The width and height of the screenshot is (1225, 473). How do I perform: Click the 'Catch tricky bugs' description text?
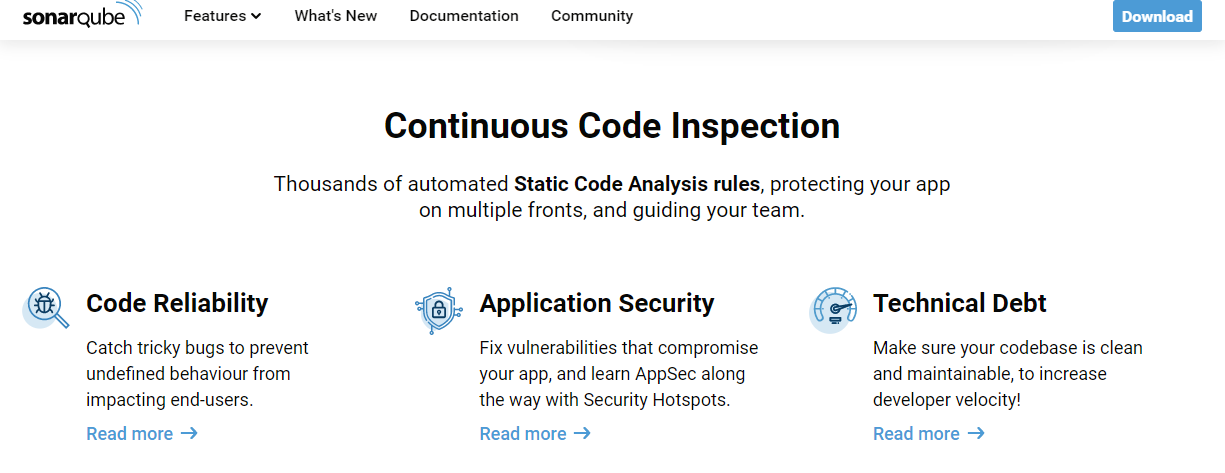pyautogui.click(x=198, y=374)
